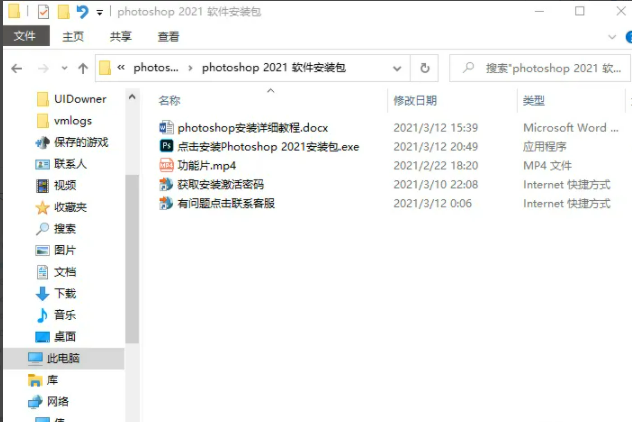Click the search magnifier icon
The height and width of the screenshot is (422, 632).
(468, 67)
